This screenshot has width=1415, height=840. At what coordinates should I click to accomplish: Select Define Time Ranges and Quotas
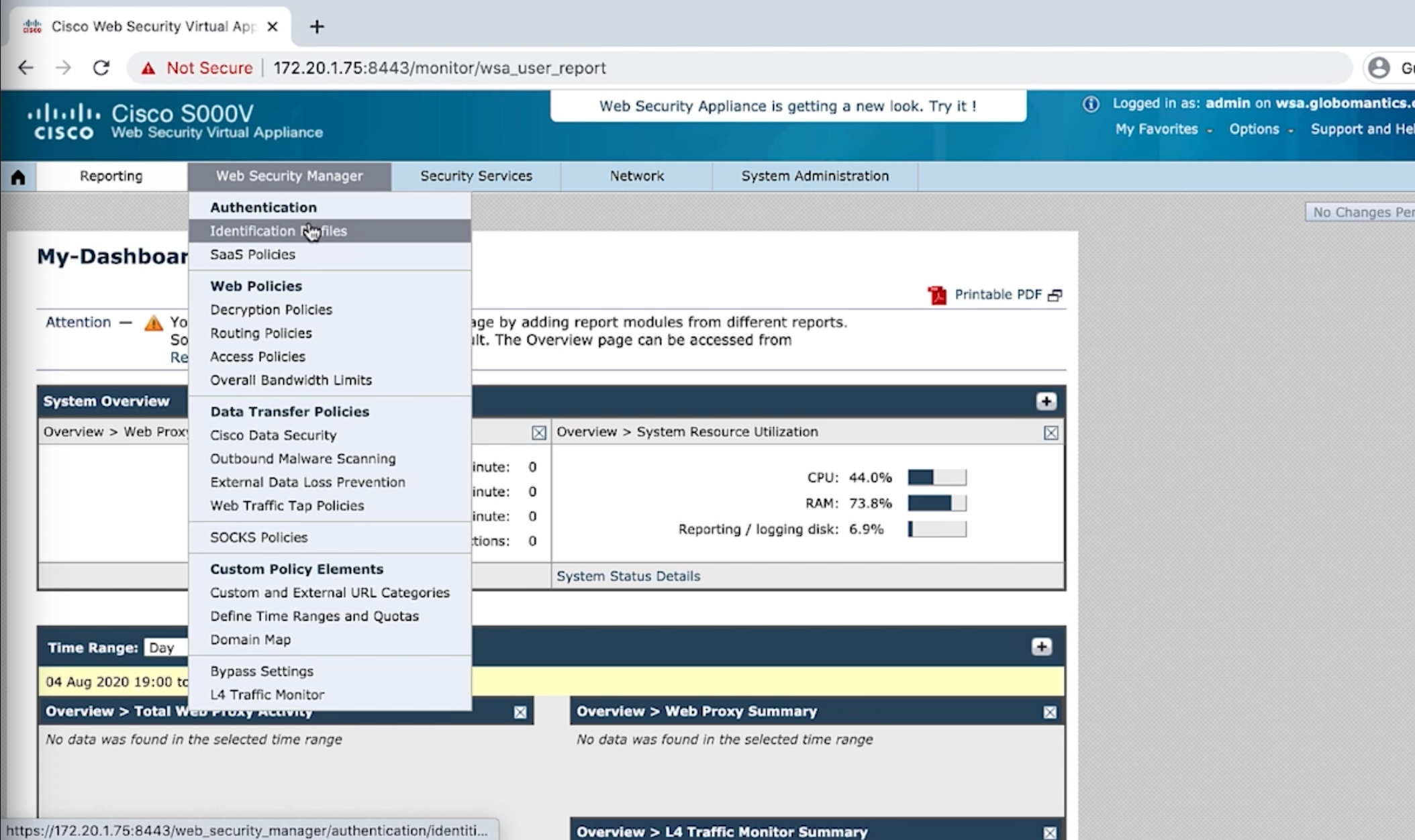click(330, 616)
